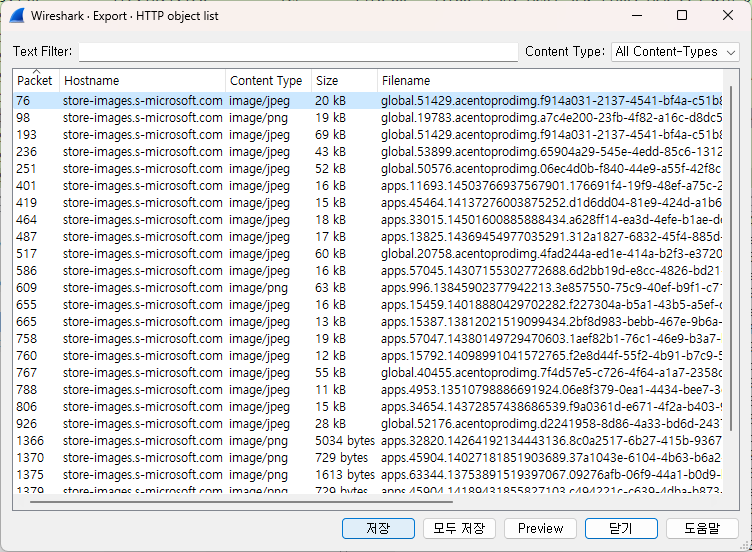Open the Content Type dropdown
The height and width of the screenshot is (552, 752).
[x=675, y=52]
